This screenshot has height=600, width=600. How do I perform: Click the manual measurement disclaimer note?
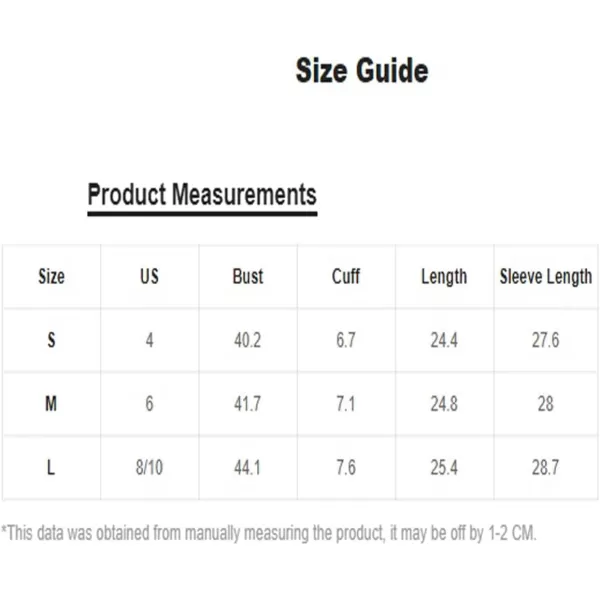pyautogui.click(x=270, y=533)
